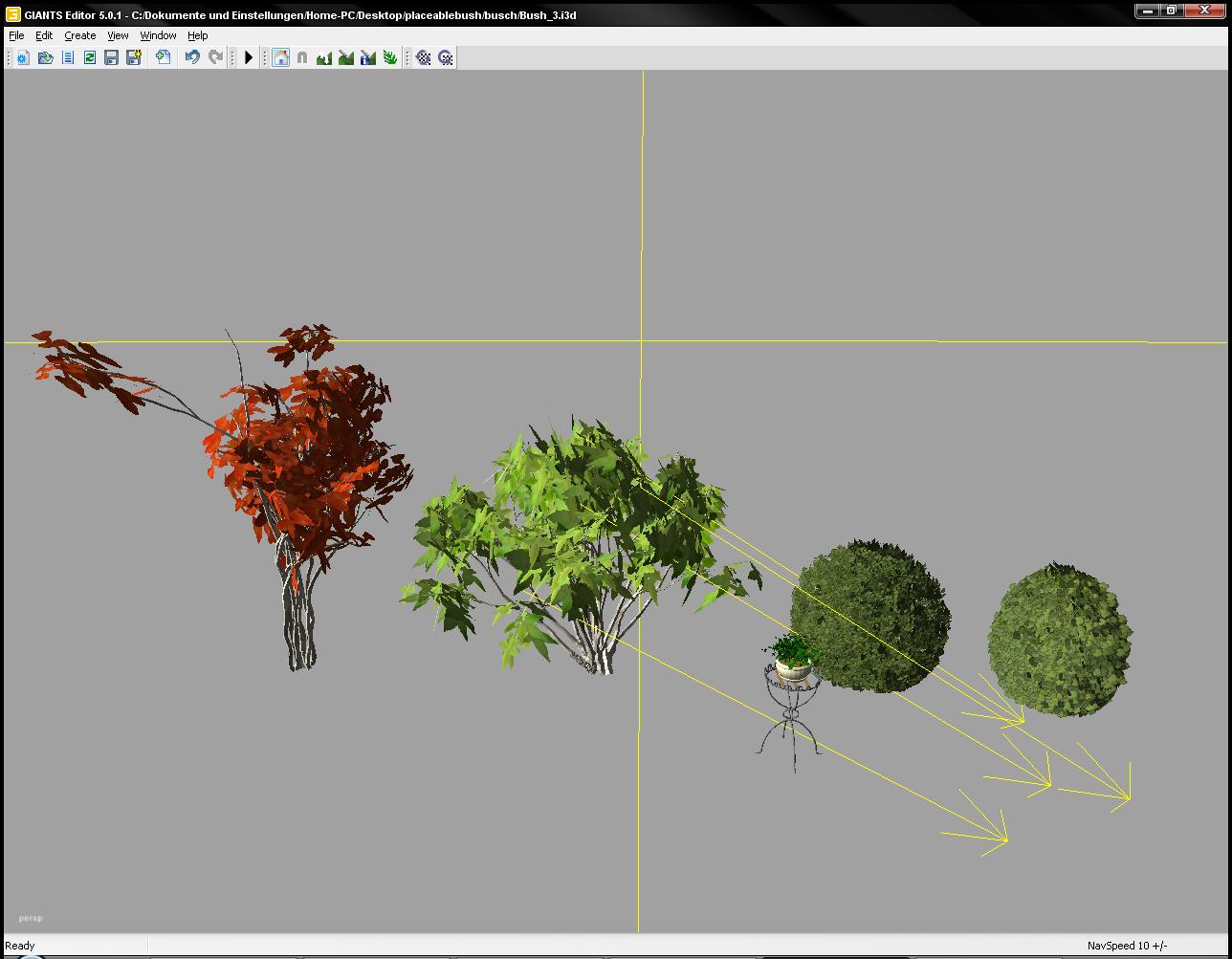This screenshot has height=959, width=1232.
Task: Start the game with the Play icon
Action: tap(249, 57)
